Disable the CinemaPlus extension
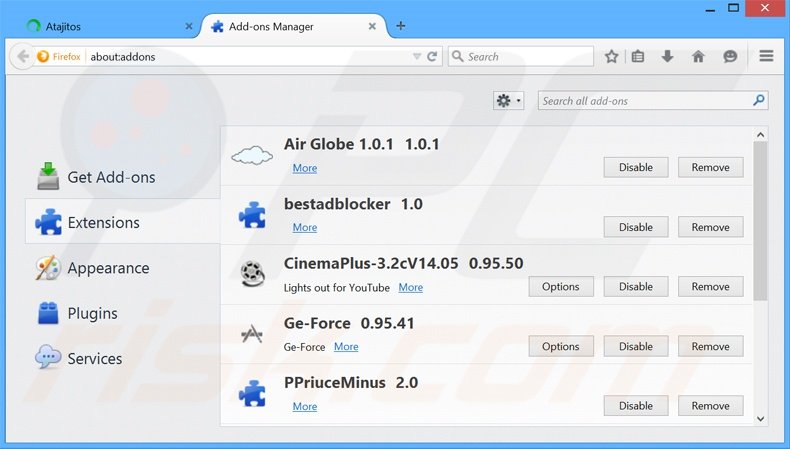The width and height of the screenshot is (790, 449). coord(636,287)
